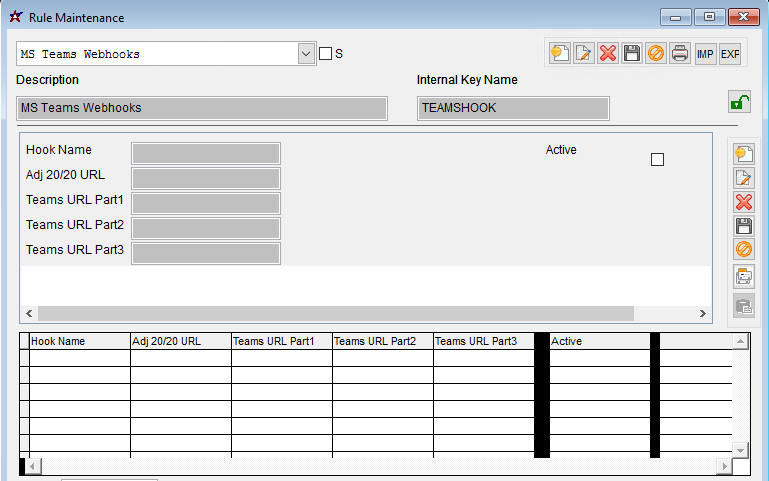The height and width of the screenshot is (481, 769).
Task: Open the MS Teams Webhooks rule dropdown
Action: coord(306,53)
